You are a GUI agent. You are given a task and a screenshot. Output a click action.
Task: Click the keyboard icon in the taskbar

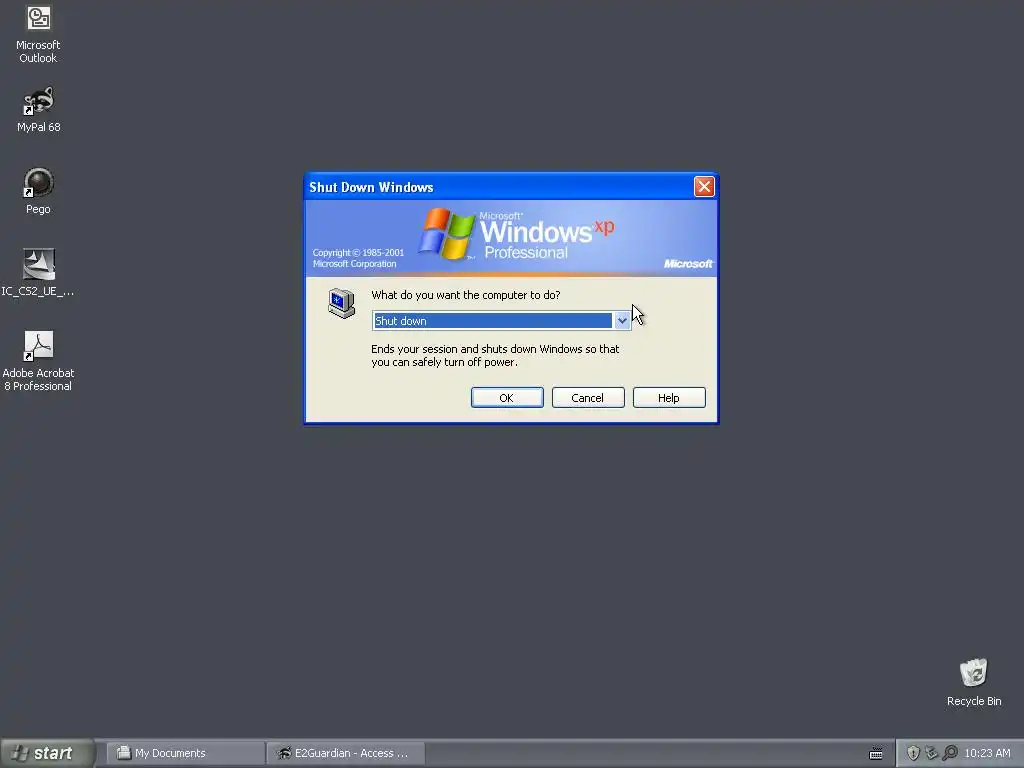[x=876, y=754]
